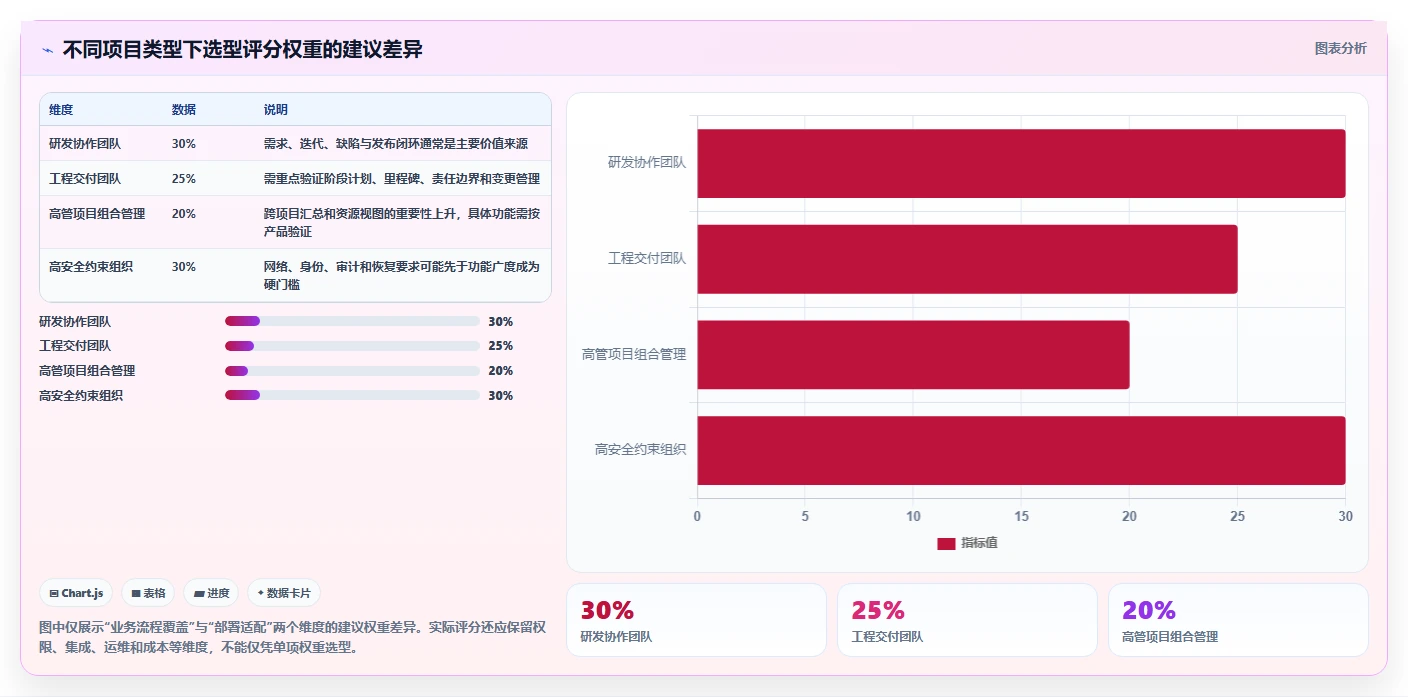Click the 研发协作团队 table cell
The height and width of the screenshot is (697, 1408).
pyautogui.click(x=85, y=144)
